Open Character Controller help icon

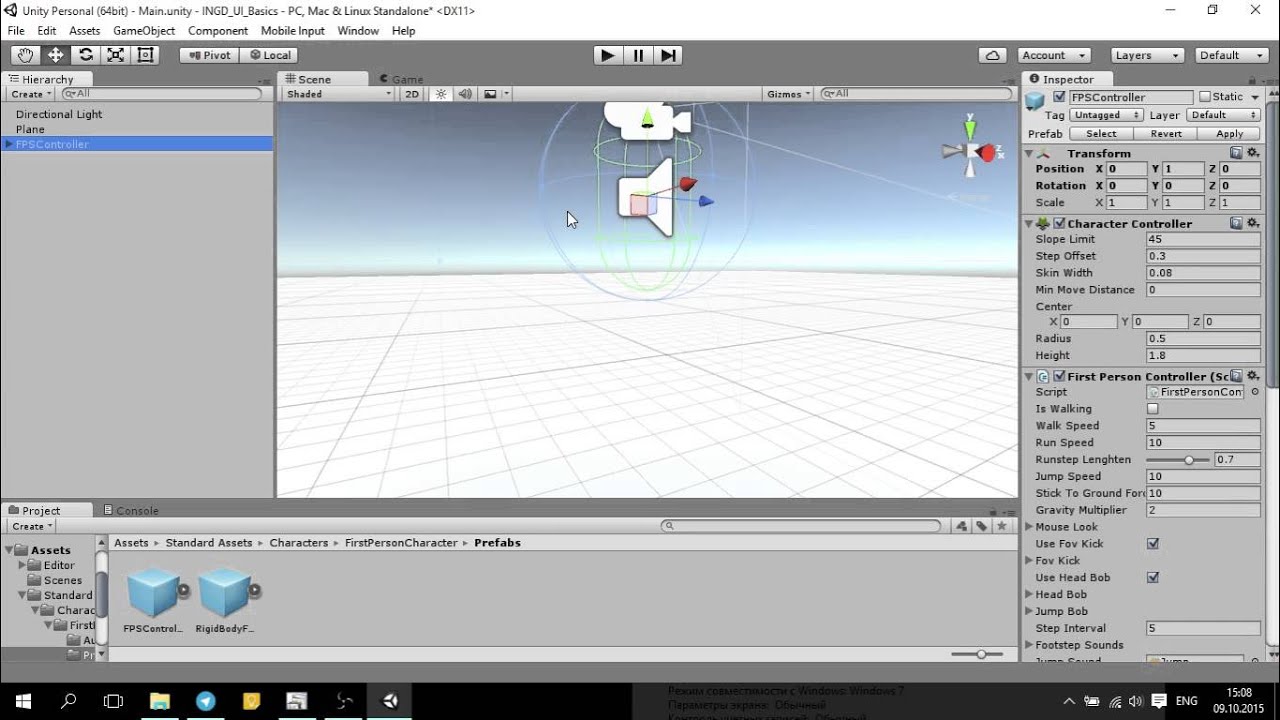[1236, 223]
